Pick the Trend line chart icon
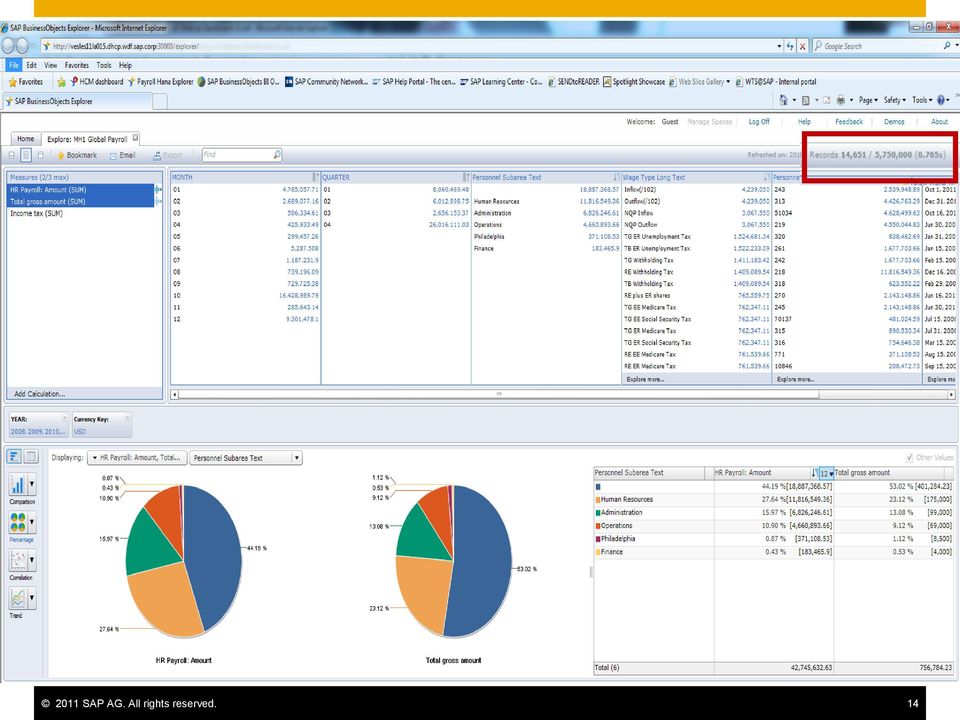This screenshot has height=720, width=960. [x=18, y=598]
